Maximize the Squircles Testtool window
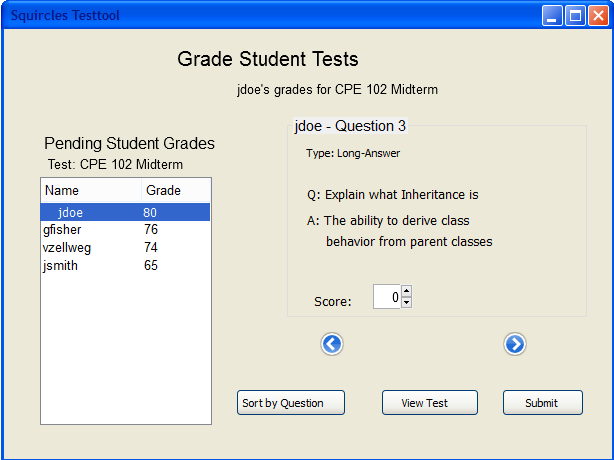This screenshot has width=614, height=460. (x=576, y=15)
